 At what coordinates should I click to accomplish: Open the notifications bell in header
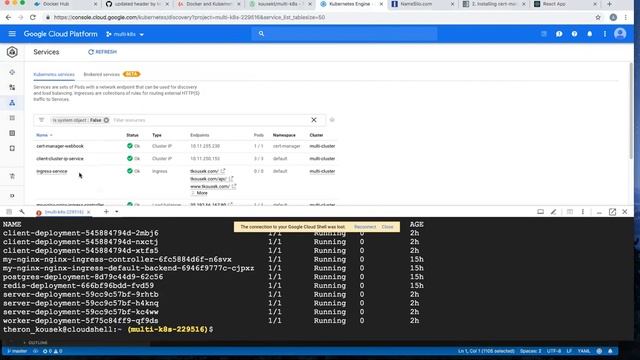589,34
